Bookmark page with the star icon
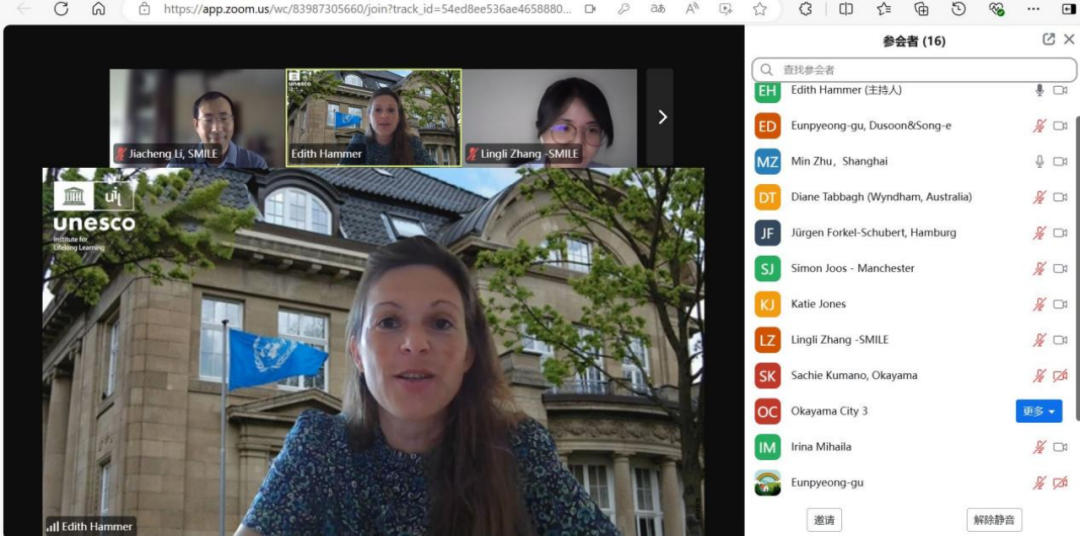This screenshot has width=1080, height=536. click(760, 9)
